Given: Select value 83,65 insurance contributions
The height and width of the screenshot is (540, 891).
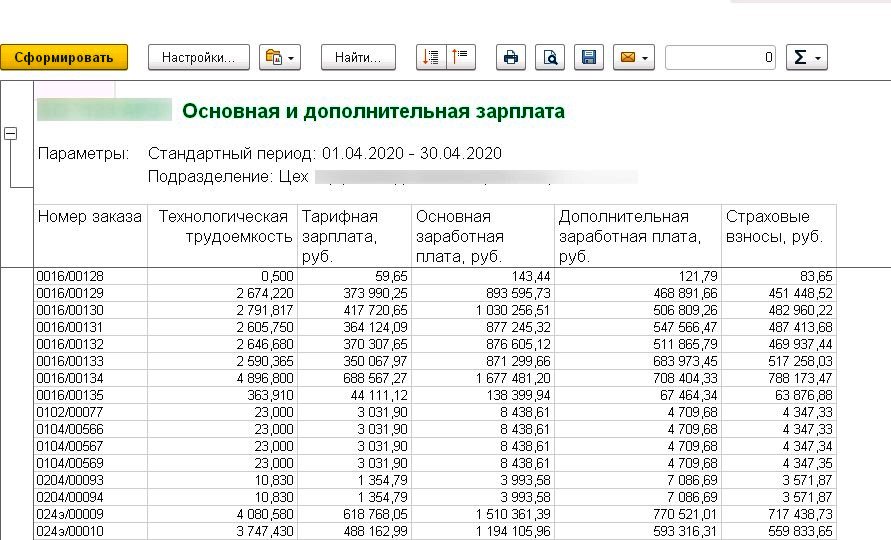Looking at the screenshot, I should (779, 276).
